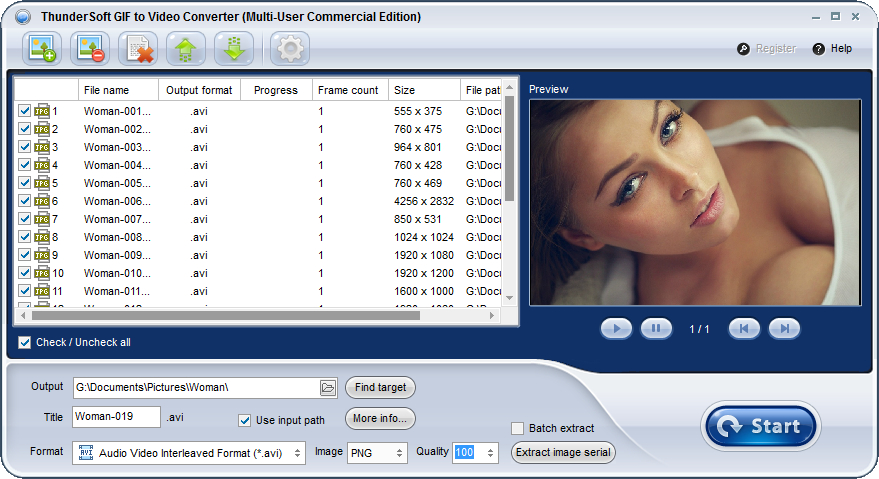Image resolution: width=879 pixels, height=479 pixels.
Task: Click the Add image file toolbar icon
Action: tap(41, 48)
